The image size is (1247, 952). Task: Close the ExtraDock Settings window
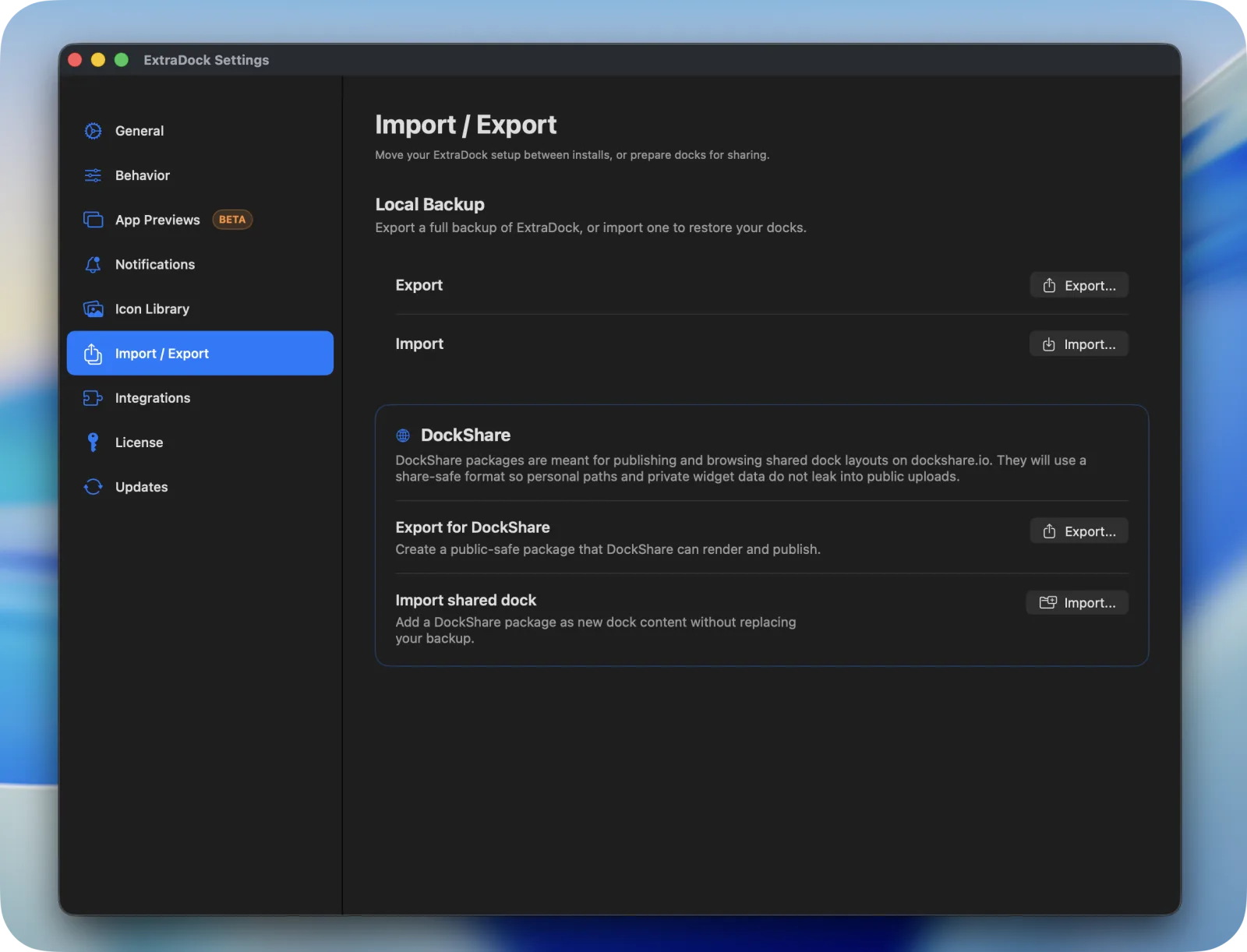tap(76, 60)
